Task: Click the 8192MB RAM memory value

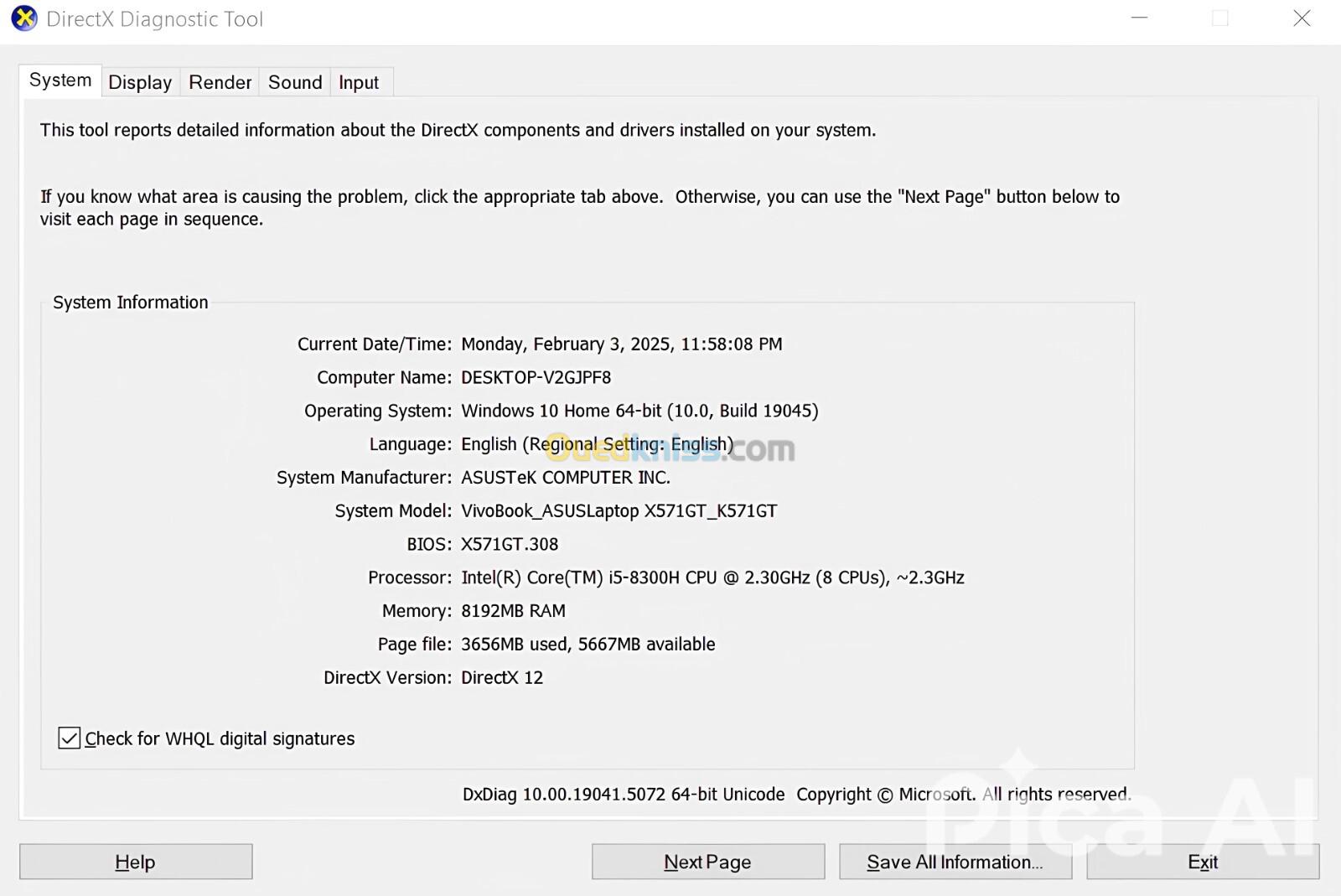Action: point(513,611)
